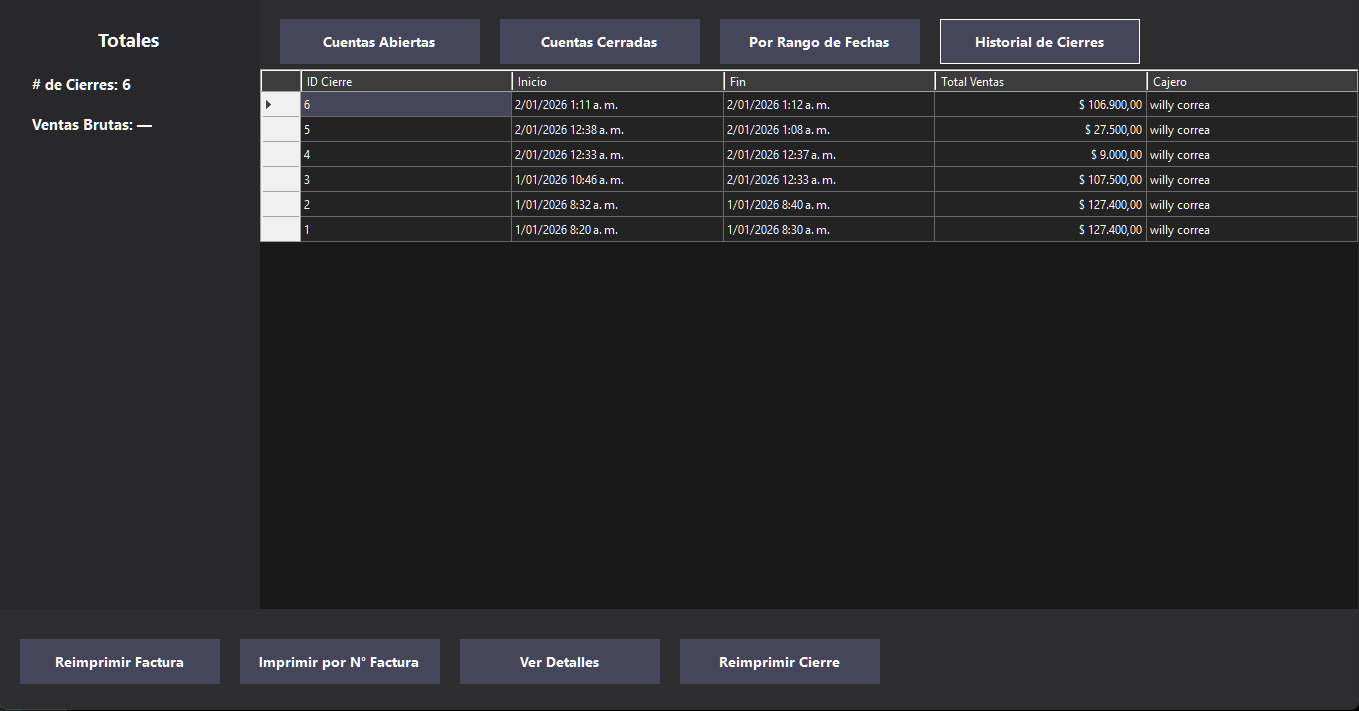Click start date cell 1/01/2026 8:32 a. m.

click(617, 205)
